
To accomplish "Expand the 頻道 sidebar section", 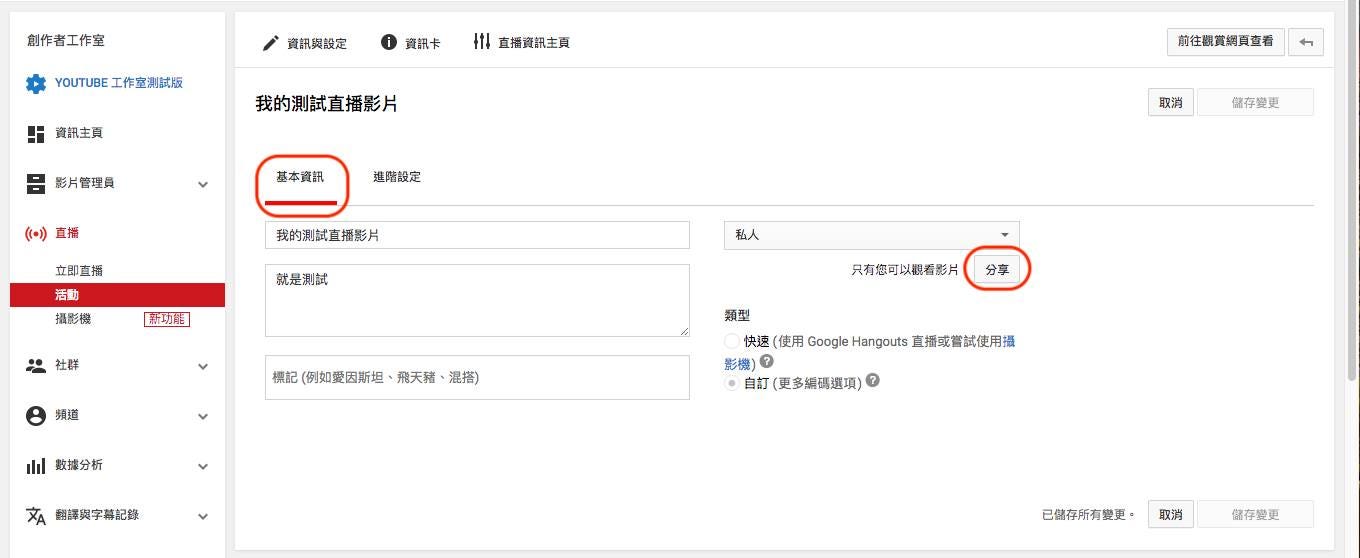I will pos(203,416).
